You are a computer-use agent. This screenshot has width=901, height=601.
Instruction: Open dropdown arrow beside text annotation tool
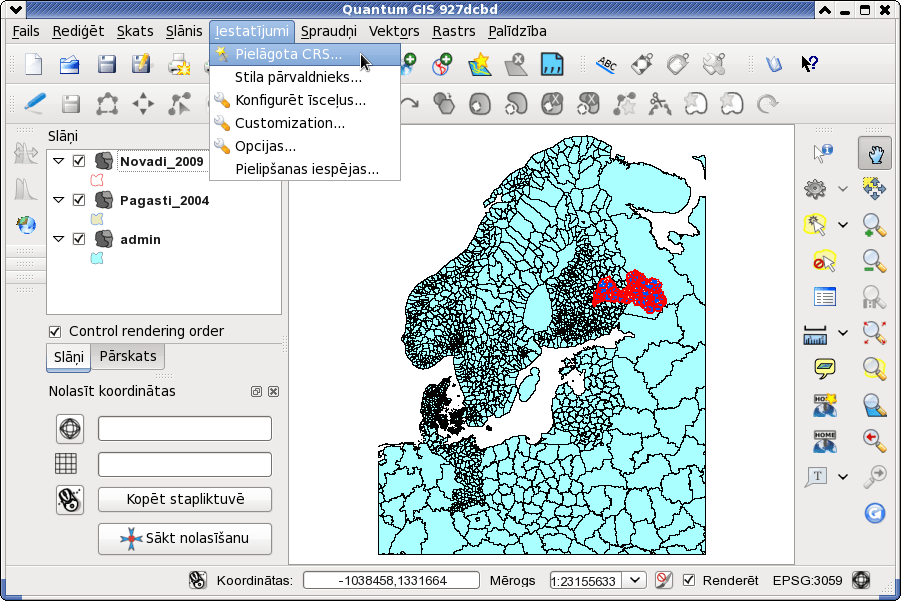tap(842, 476)
